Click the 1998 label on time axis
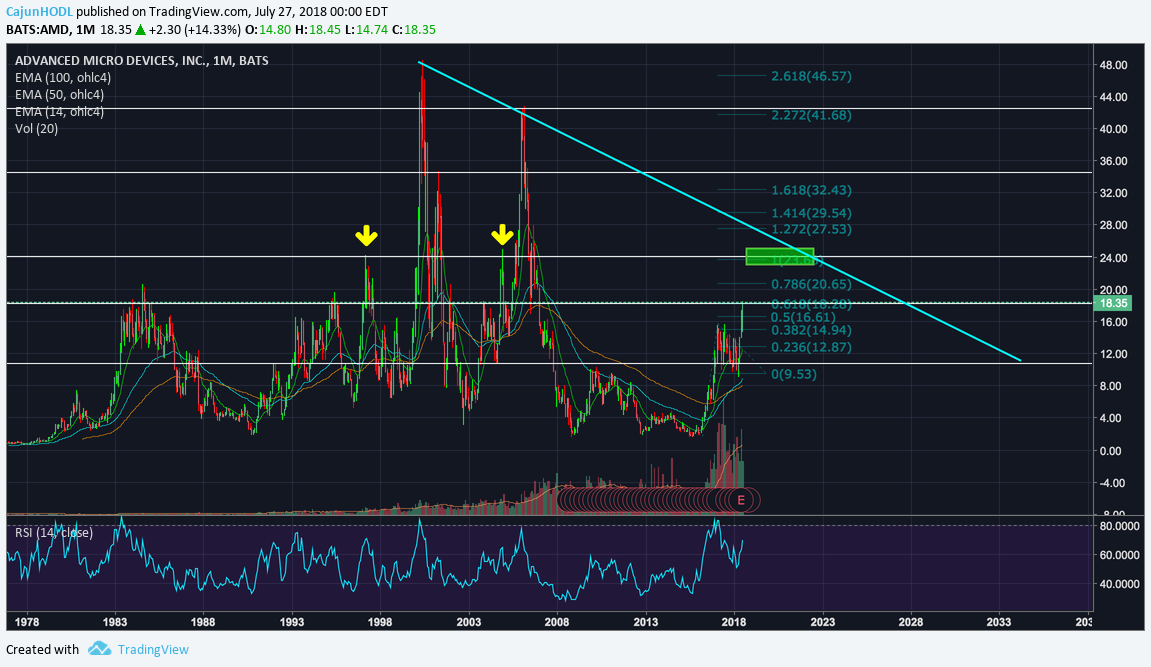The width and height of the screenshot is (1151, 667). click(x=380, y=622)
